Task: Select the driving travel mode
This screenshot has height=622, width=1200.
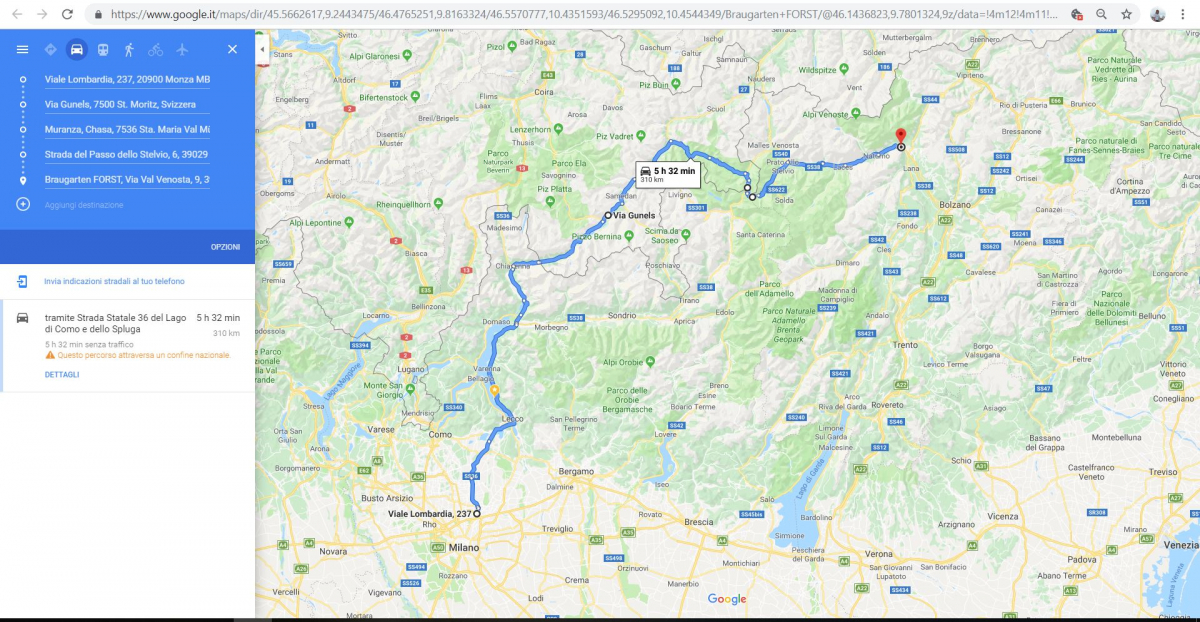Action: click(77, 49)
